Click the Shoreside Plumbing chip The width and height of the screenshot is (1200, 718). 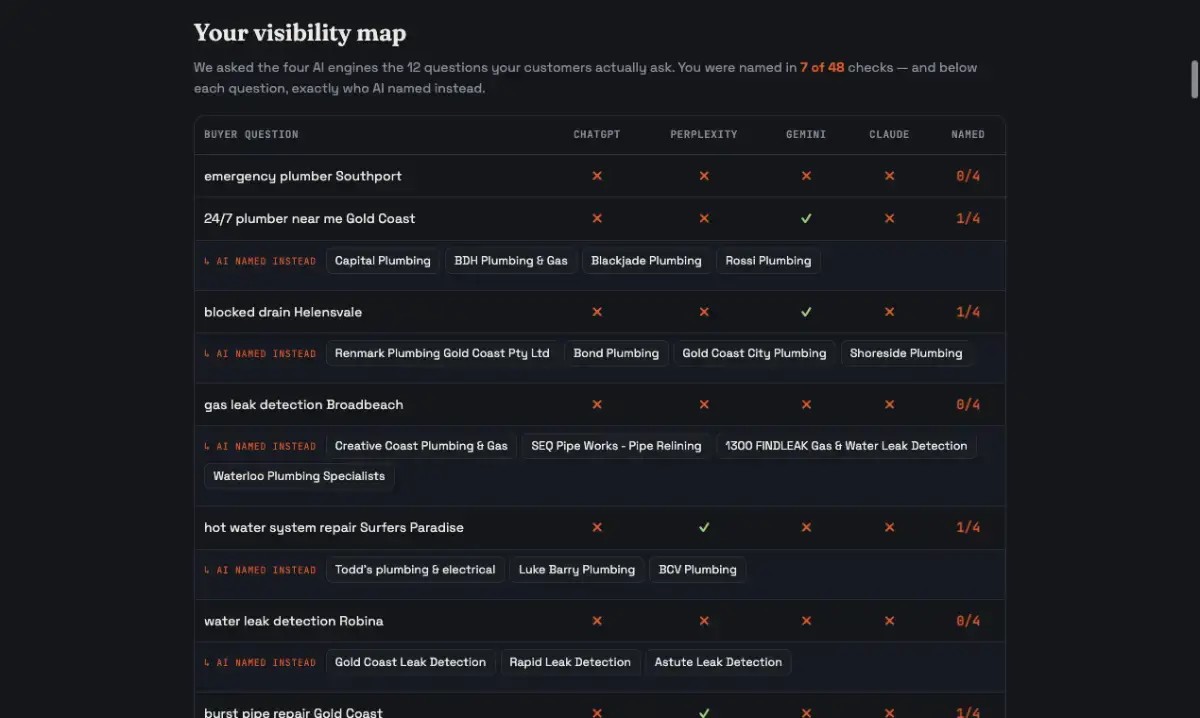(x=906, y=353)
